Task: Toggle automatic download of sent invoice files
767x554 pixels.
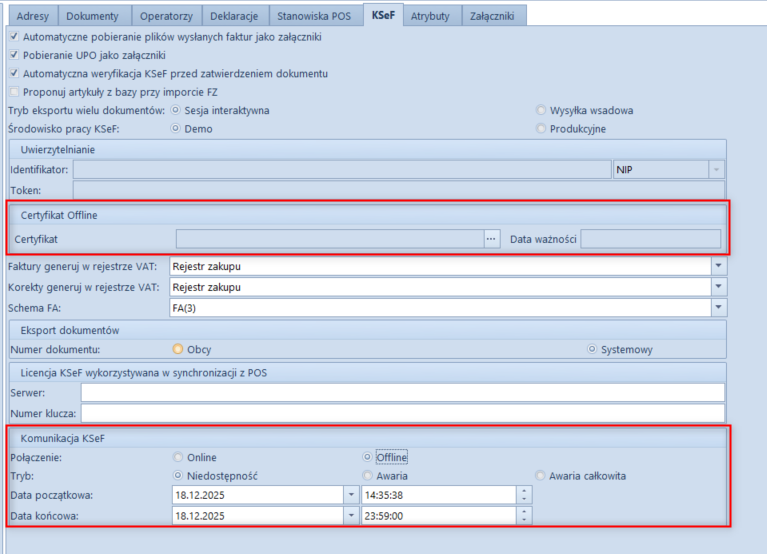Action: [13, 37]
